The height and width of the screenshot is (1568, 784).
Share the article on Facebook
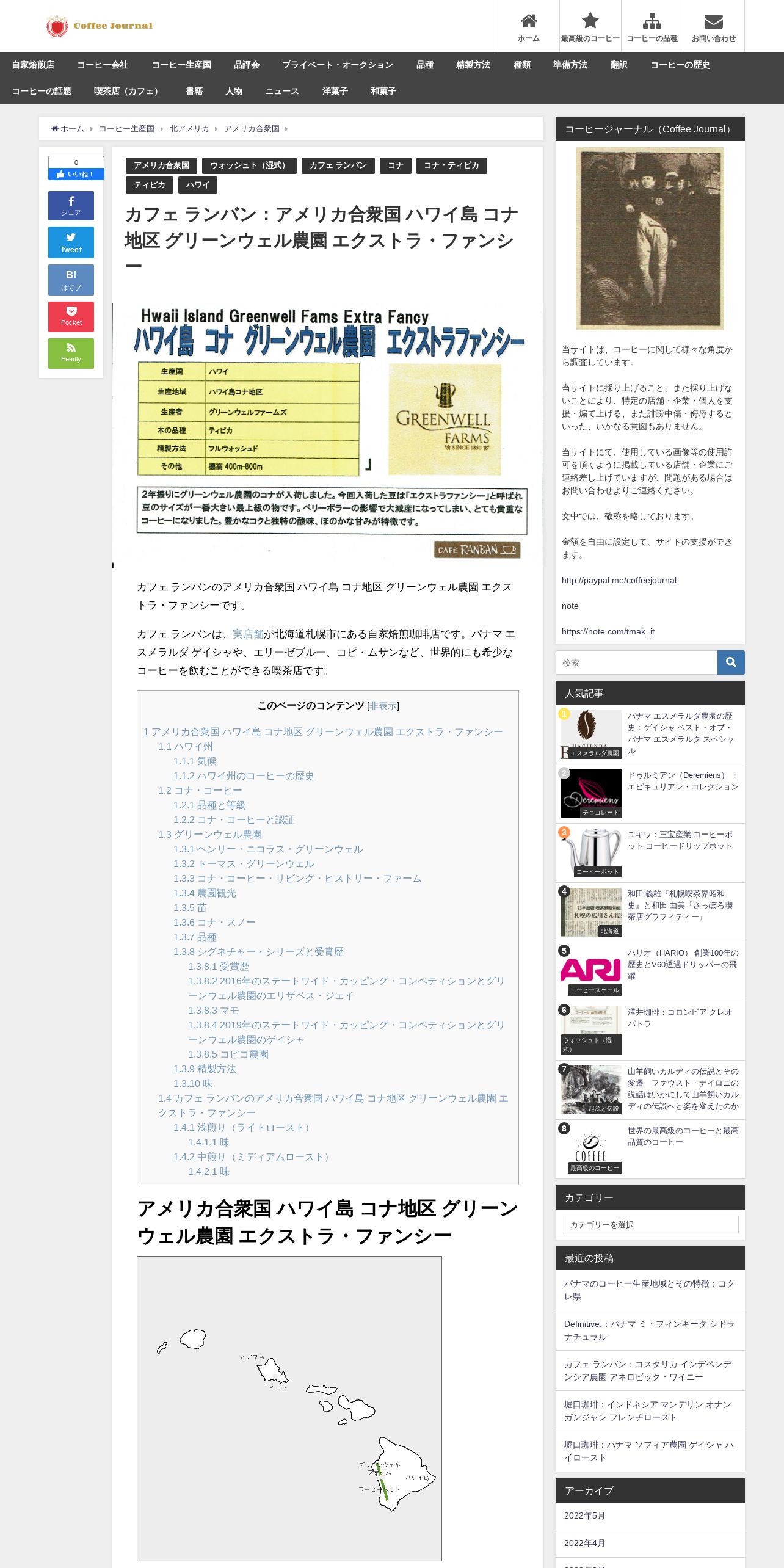point(71,206)
